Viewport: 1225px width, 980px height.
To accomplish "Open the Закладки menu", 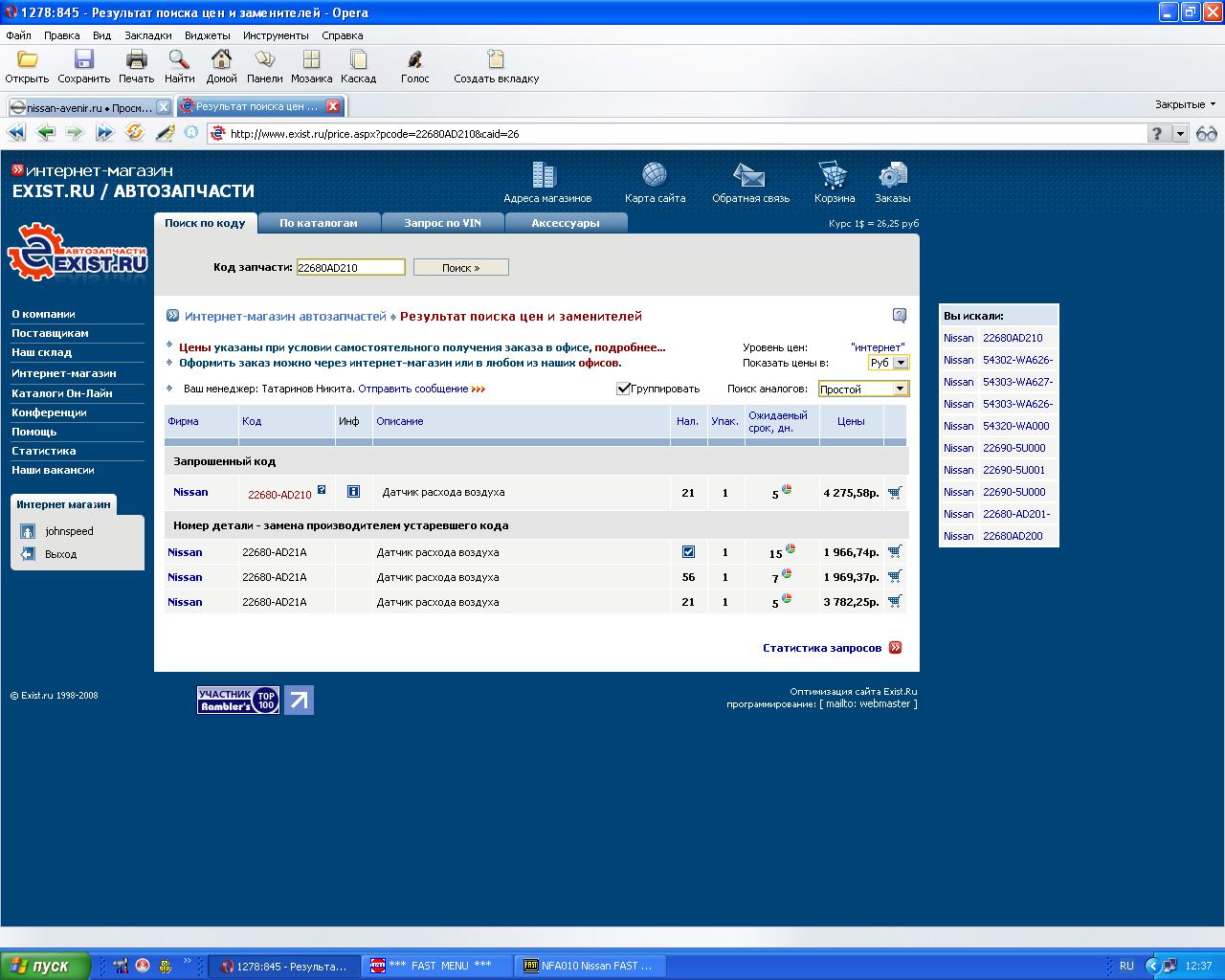I will pos(148,35).
